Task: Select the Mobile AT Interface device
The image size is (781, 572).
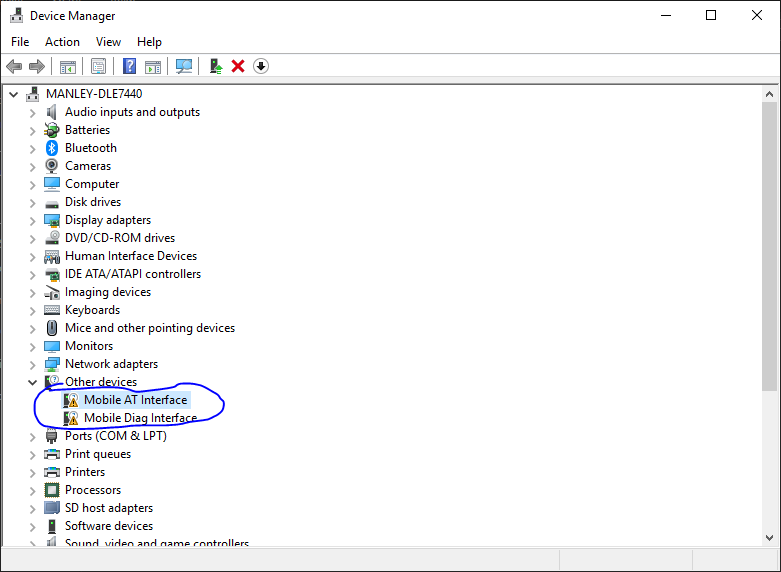Action: pos(135,400)
